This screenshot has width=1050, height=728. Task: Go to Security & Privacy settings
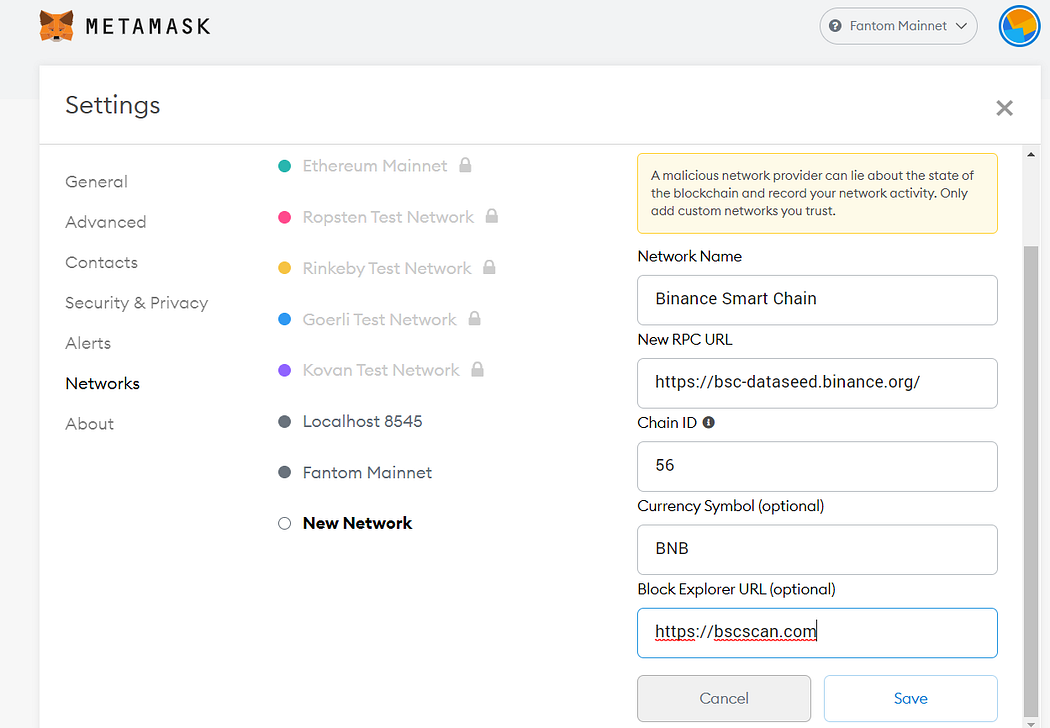136,303
